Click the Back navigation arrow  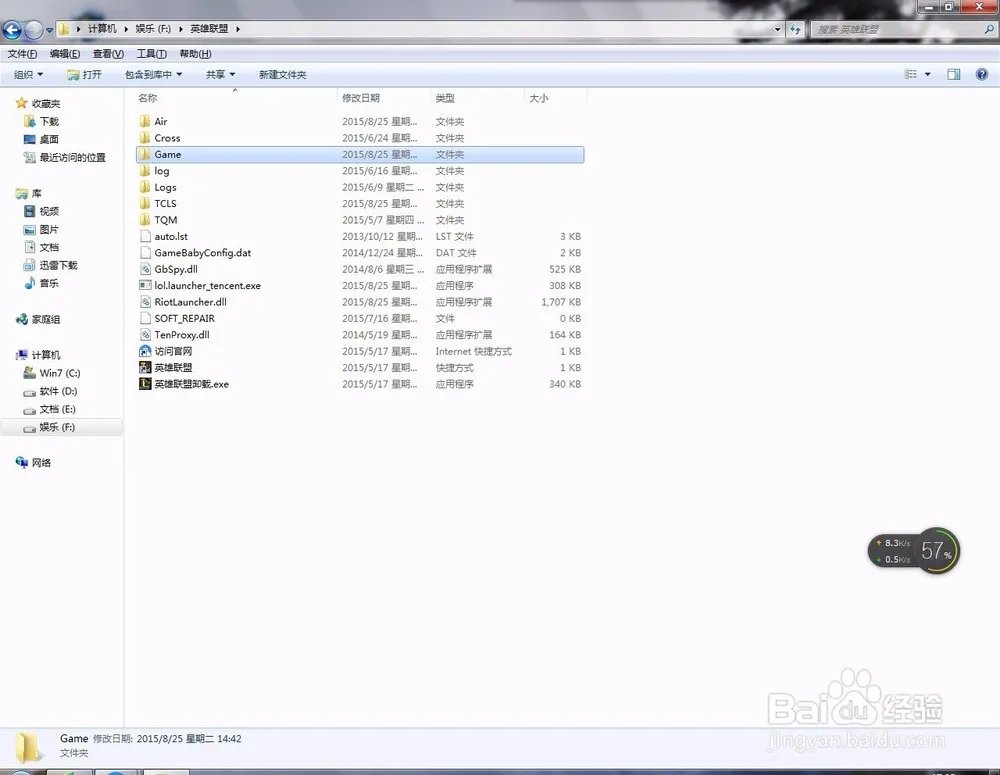point(12,29)
